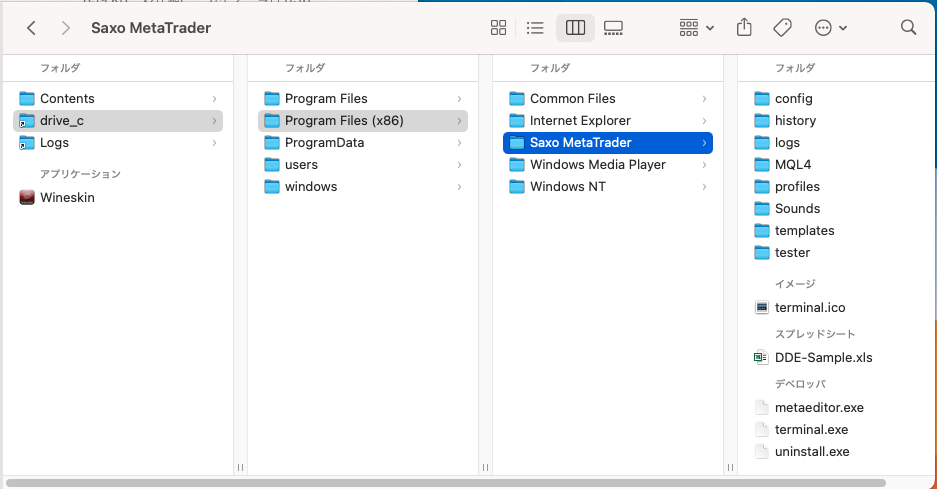This screenshot has height=489, width=937.
Task: Click the Finder search magnifier
Action: click(x=908, y=27)
